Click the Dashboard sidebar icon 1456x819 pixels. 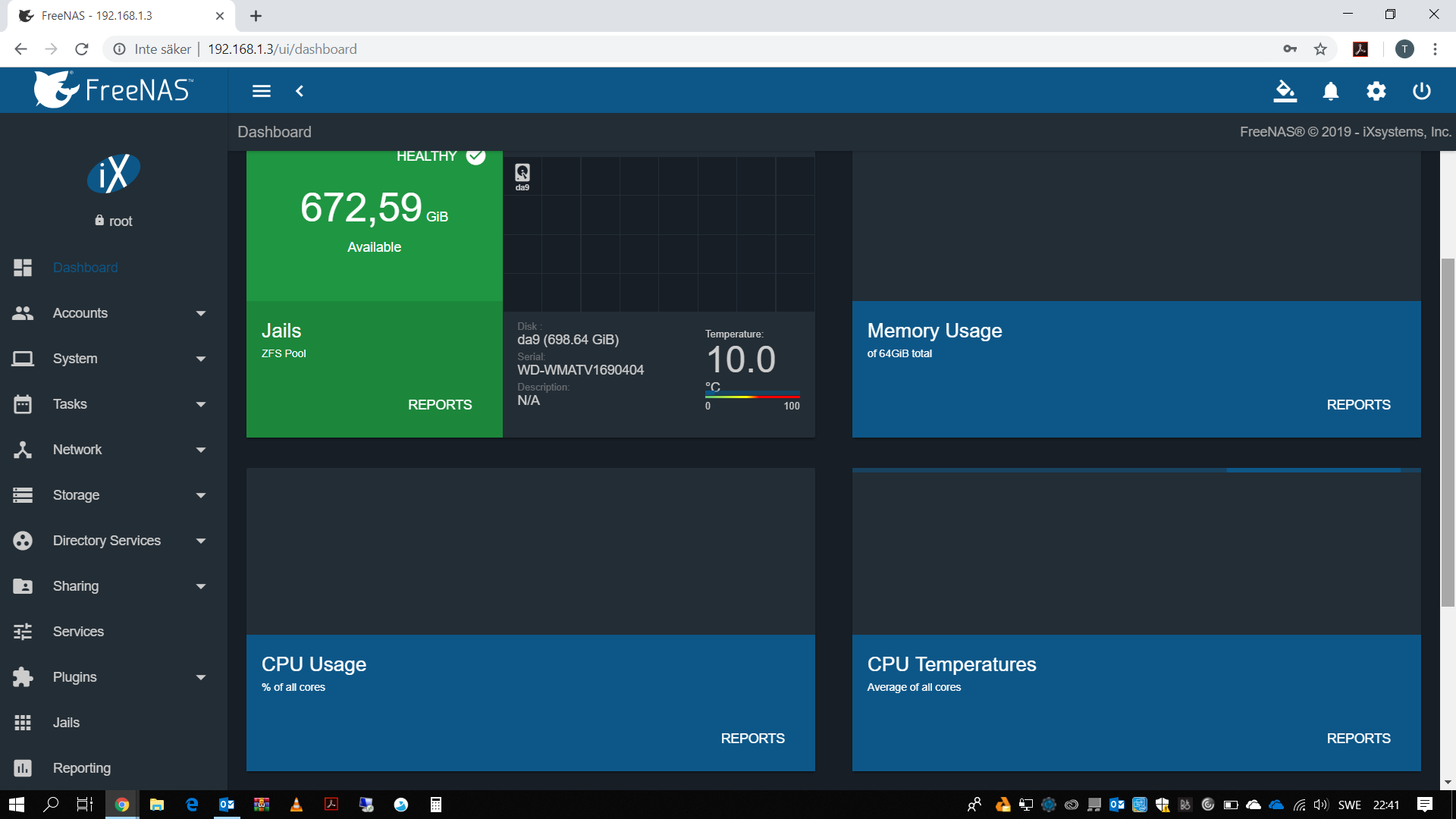click(x=23, y=268)
